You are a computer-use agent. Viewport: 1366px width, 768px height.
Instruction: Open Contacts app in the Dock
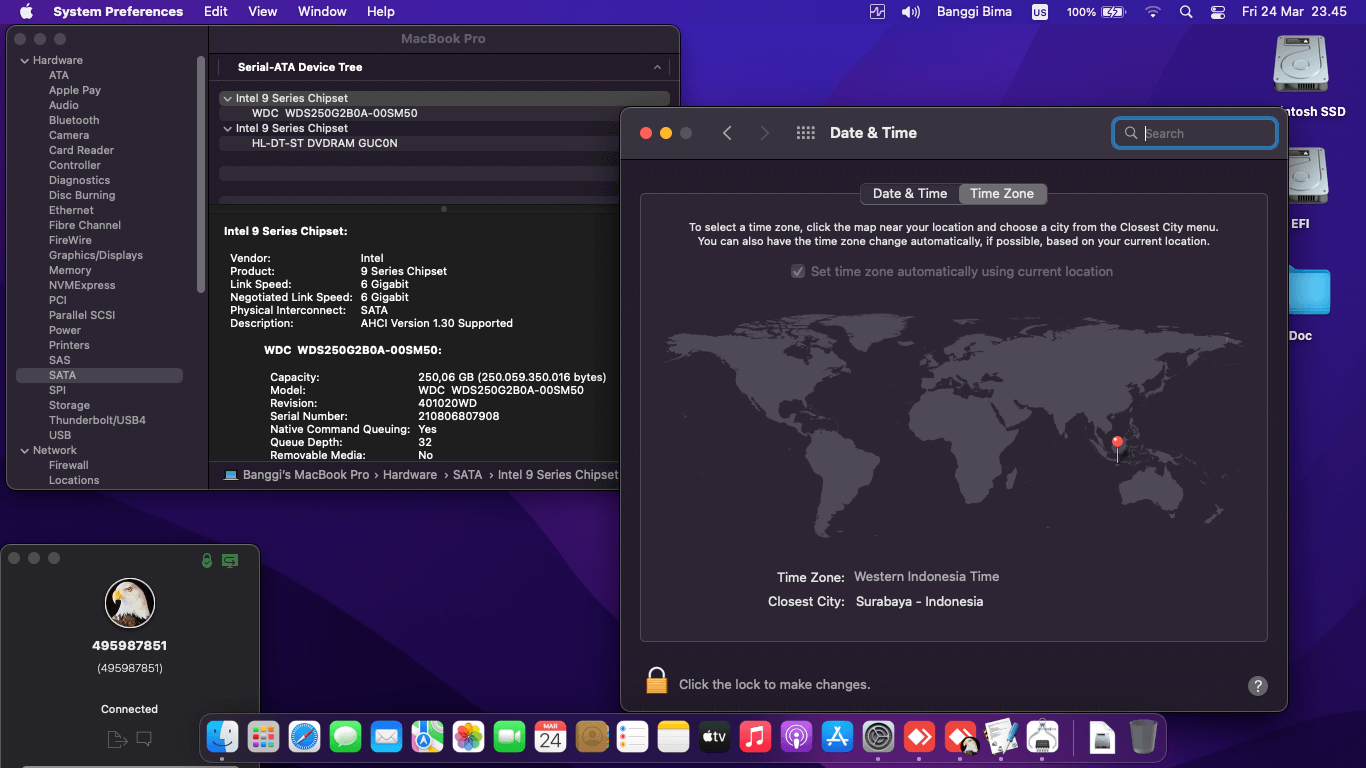coord(592,738)
